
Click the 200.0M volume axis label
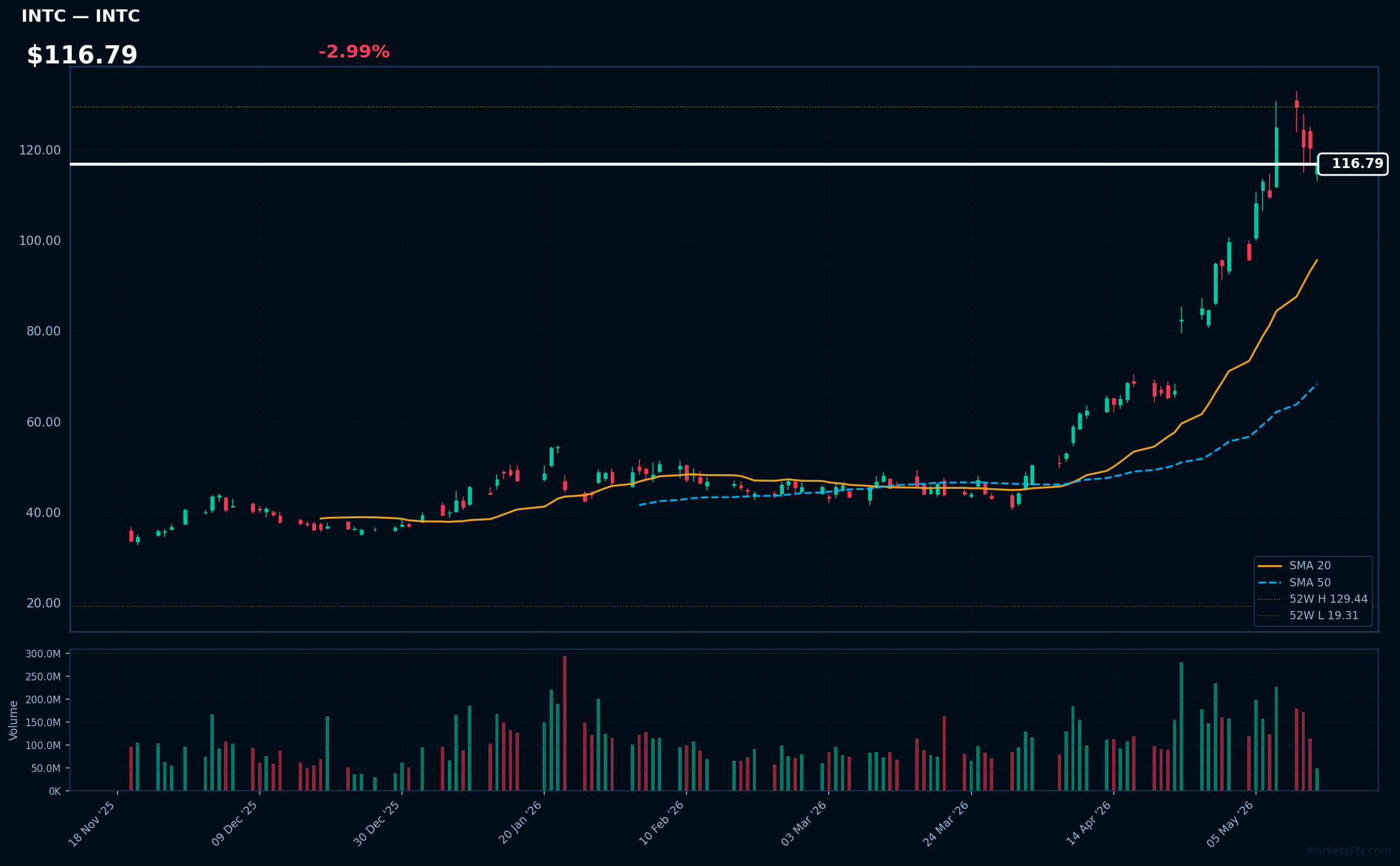[x=43, y=700]
